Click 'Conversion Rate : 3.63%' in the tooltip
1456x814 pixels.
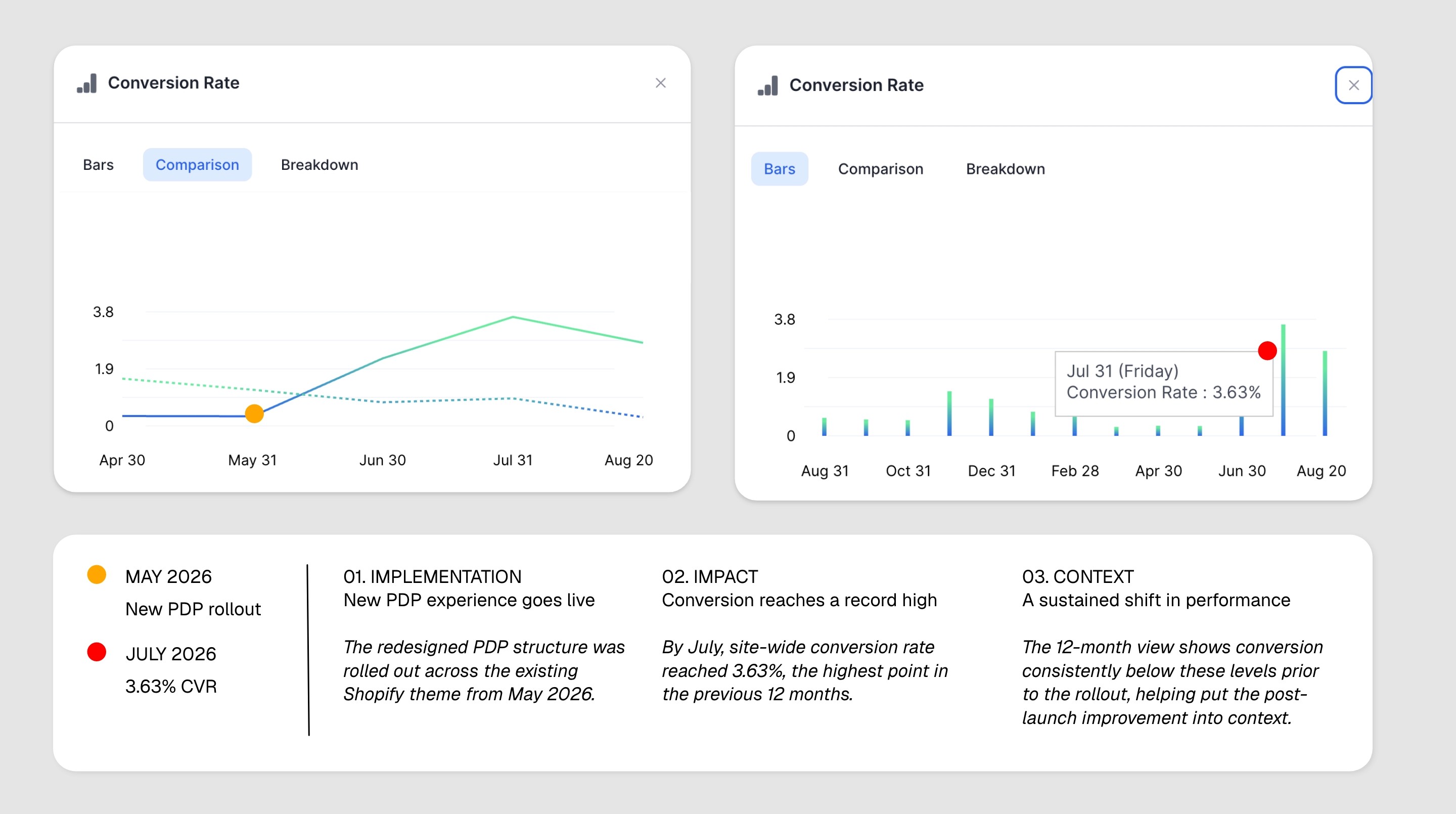[x=1164, y=392]
